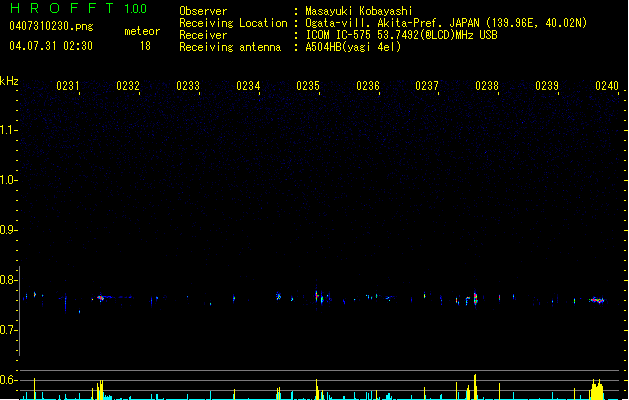Click the Receiving Location label

click(233, 23)
